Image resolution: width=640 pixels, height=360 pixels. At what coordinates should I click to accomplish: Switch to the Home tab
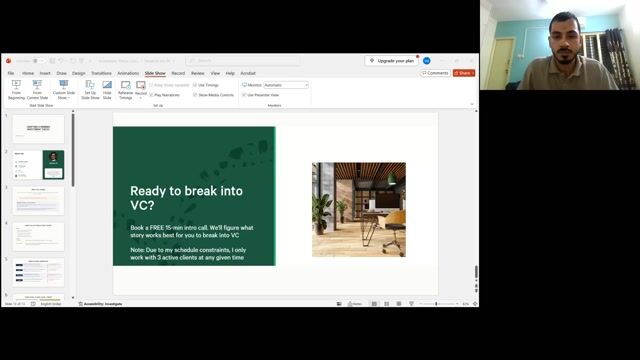[28, 73]
